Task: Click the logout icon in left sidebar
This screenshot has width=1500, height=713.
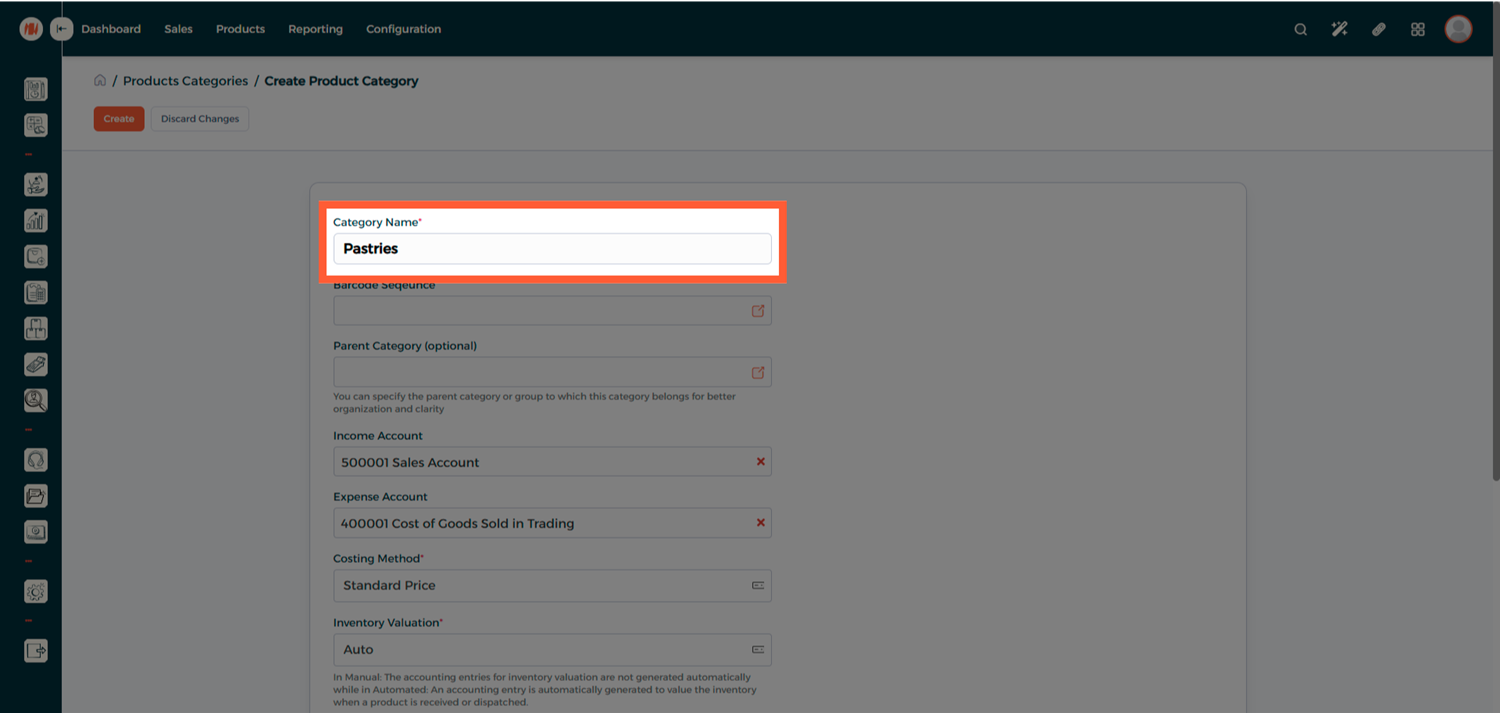Action: [35, 651]
